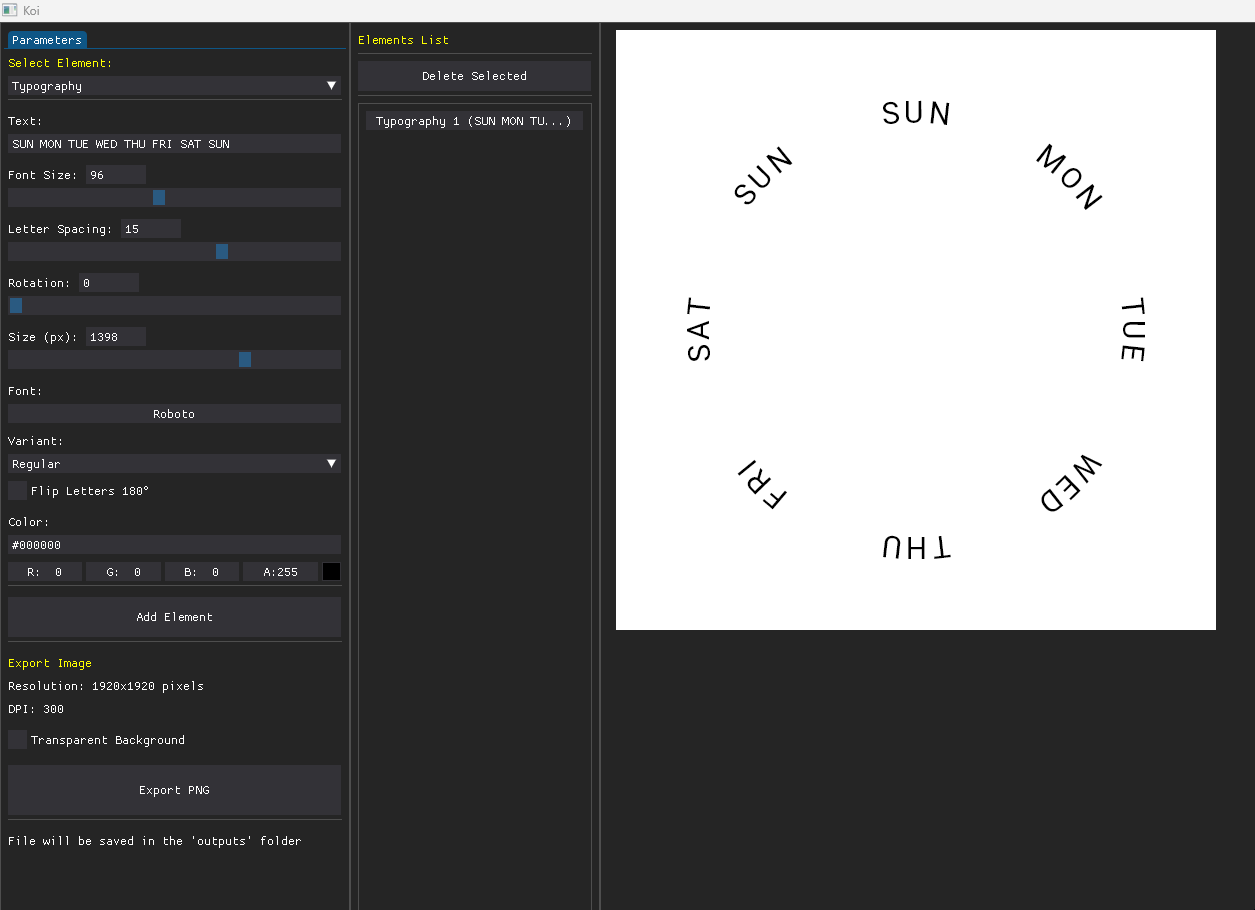This screenshot has height=910, width=1255.
Task: Click the alpha A:255 value field
Action: pos(280,572)
